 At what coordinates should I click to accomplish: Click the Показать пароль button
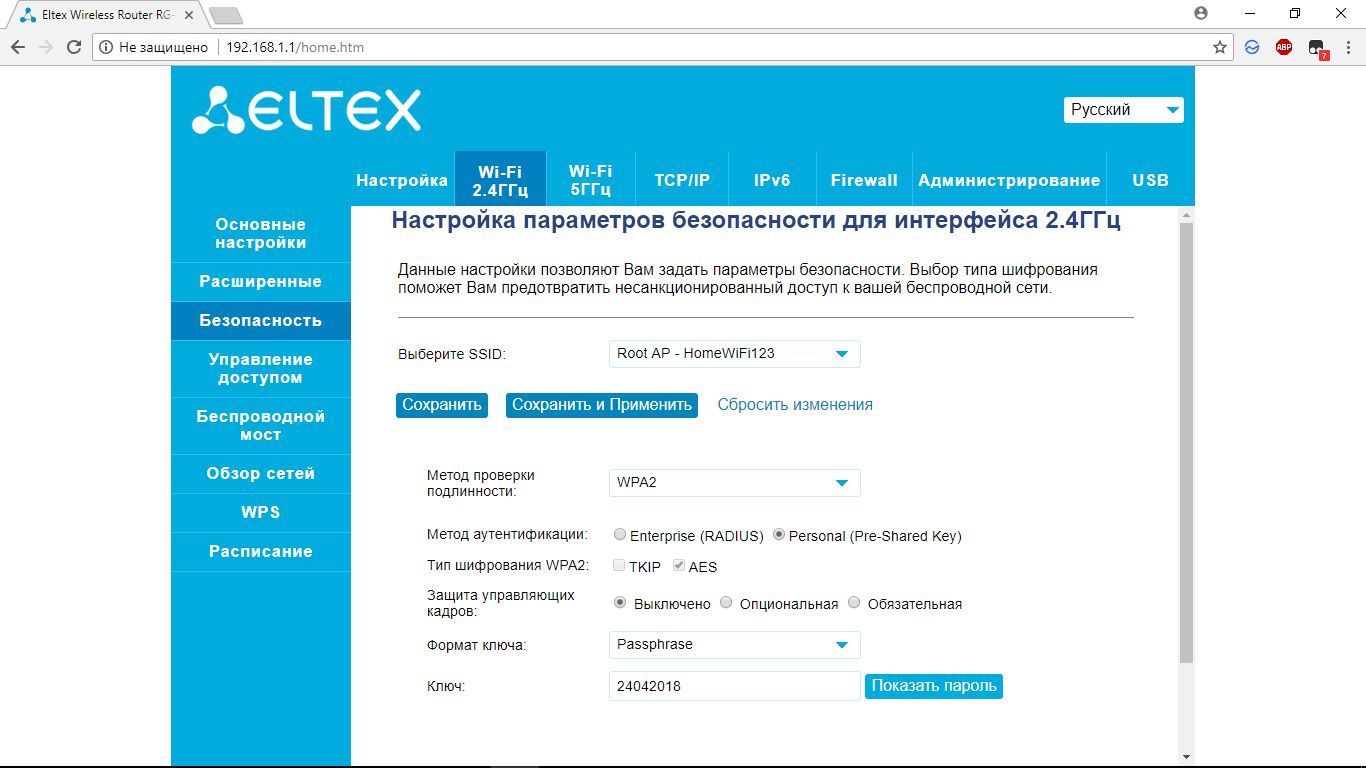(934, 686)
